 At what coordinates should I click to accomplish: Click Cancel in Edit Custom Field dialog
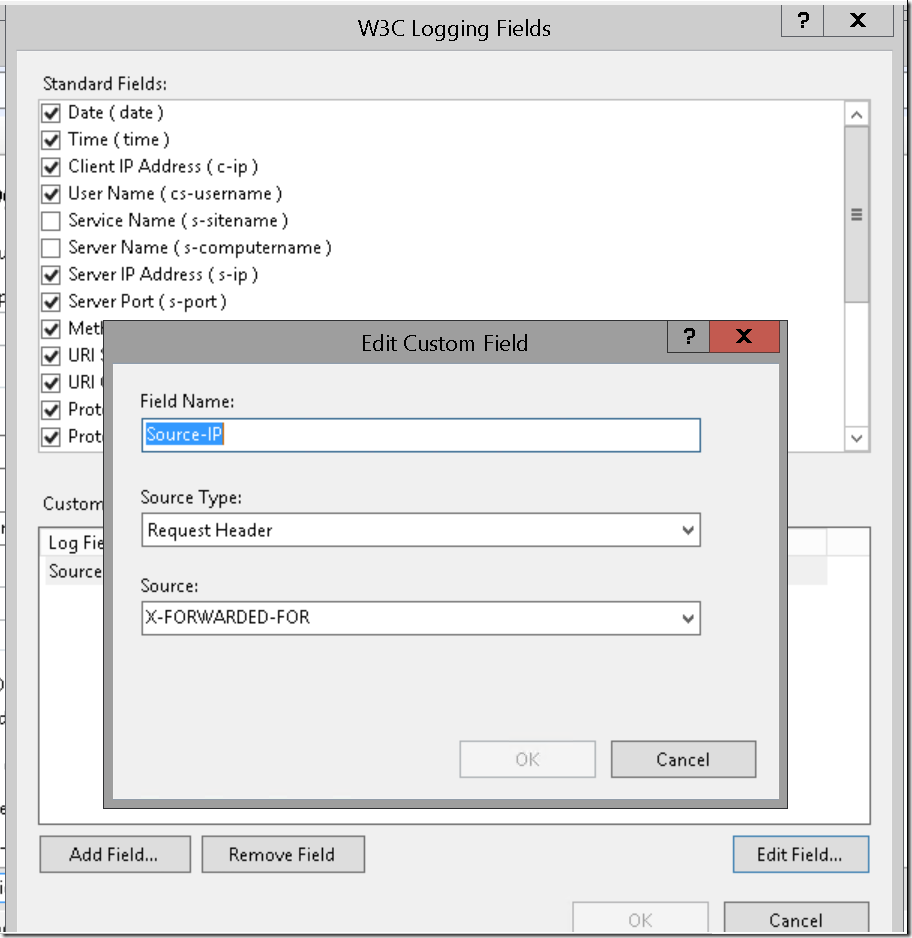point(683,759)
